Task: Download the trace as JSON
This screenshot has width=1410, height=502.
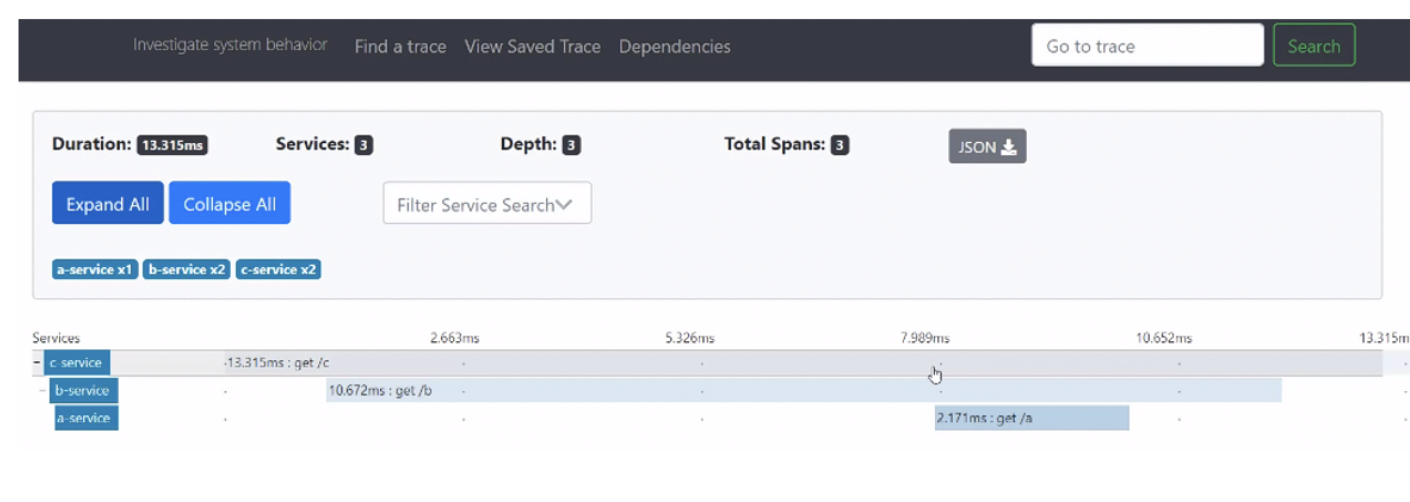Action: [987, 147]
